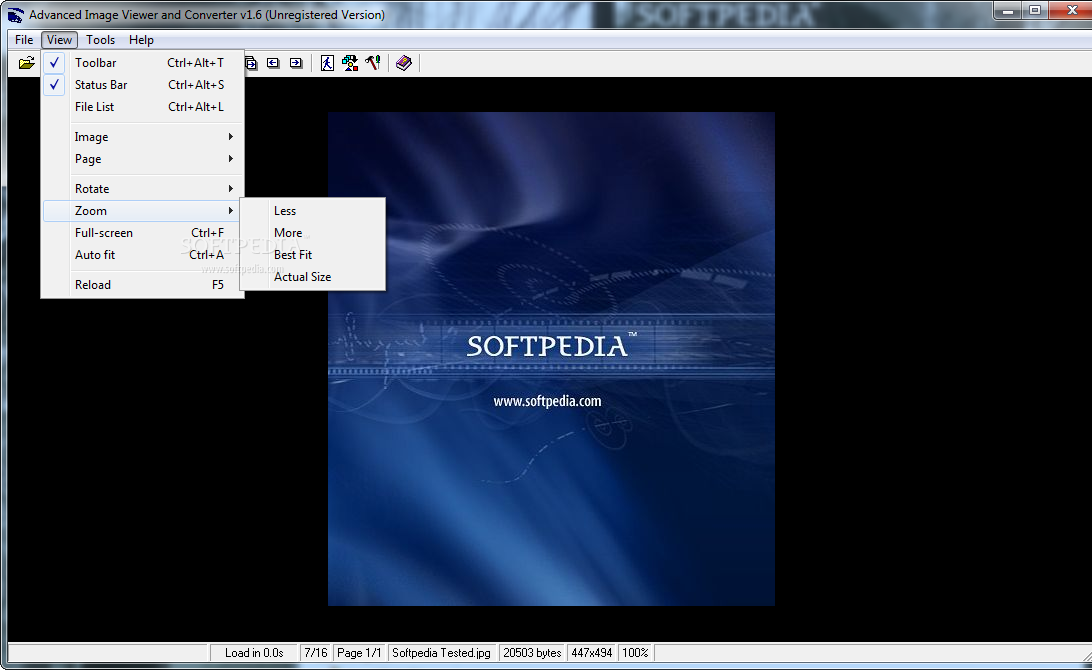The image size is (1092, 670).
Task: Click the colored shapes converter icon
Action: coord(350,63)
